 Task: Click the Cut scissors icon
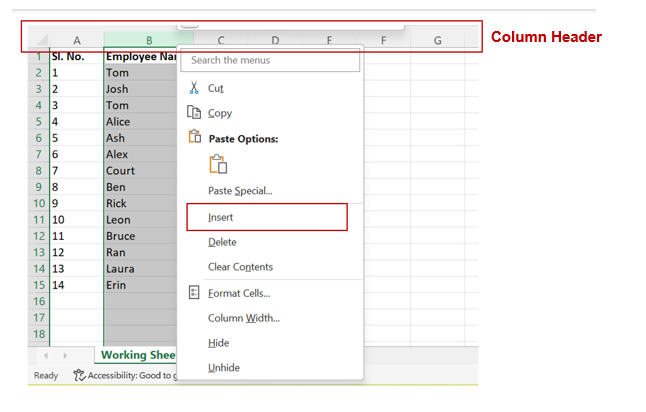[x=194, y=88]
